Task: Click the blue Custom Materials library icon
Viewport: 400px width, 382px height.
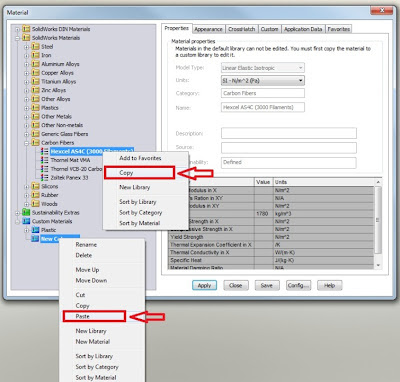Action: coord(26,221)
